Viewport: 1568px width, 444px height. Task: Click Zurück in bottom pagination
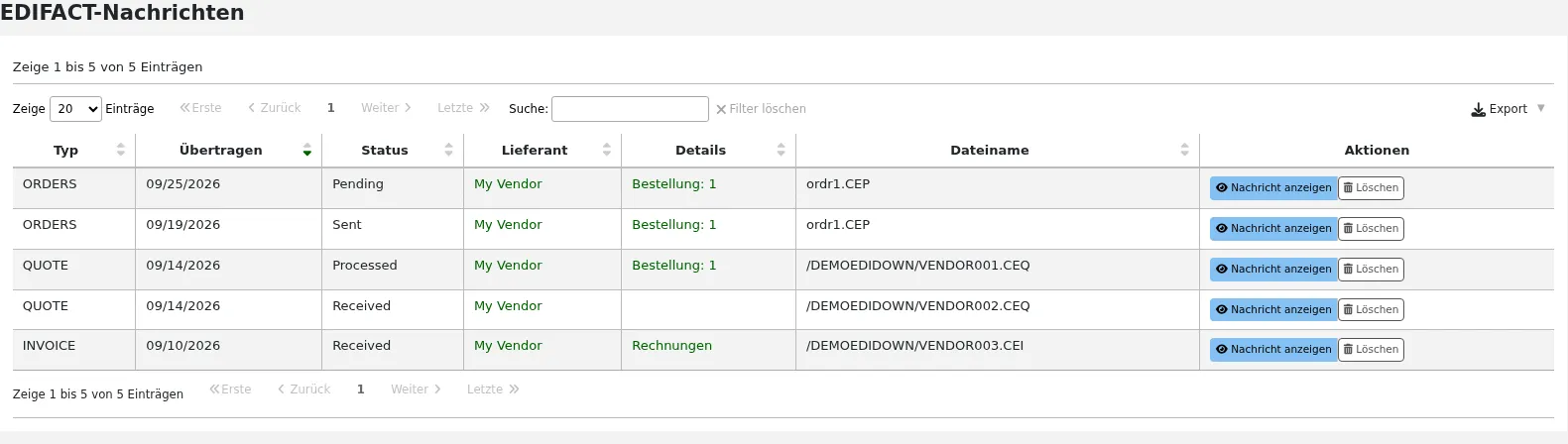click(x=304, y=389)
